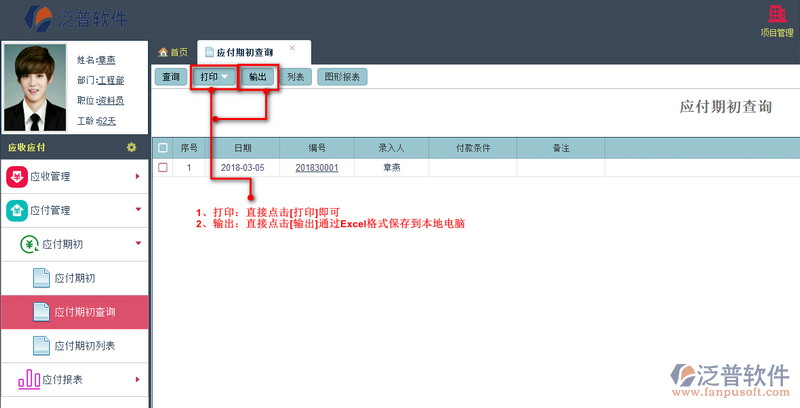Click the 应付报表 bar chart icon

coord(29,379)
